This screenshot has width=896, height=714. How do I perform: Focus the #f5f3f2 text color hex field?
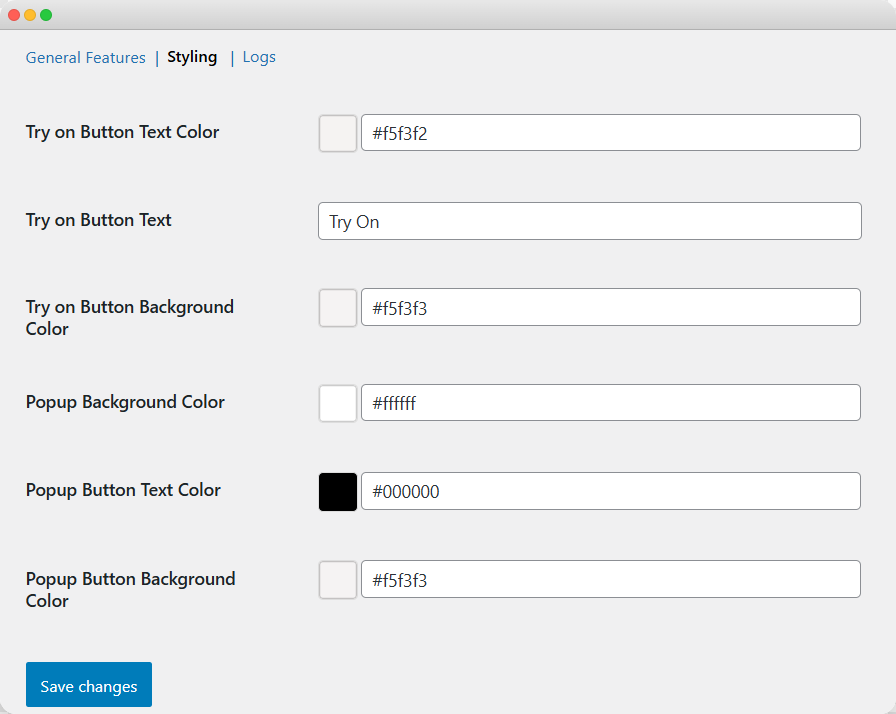coord(610,133)
